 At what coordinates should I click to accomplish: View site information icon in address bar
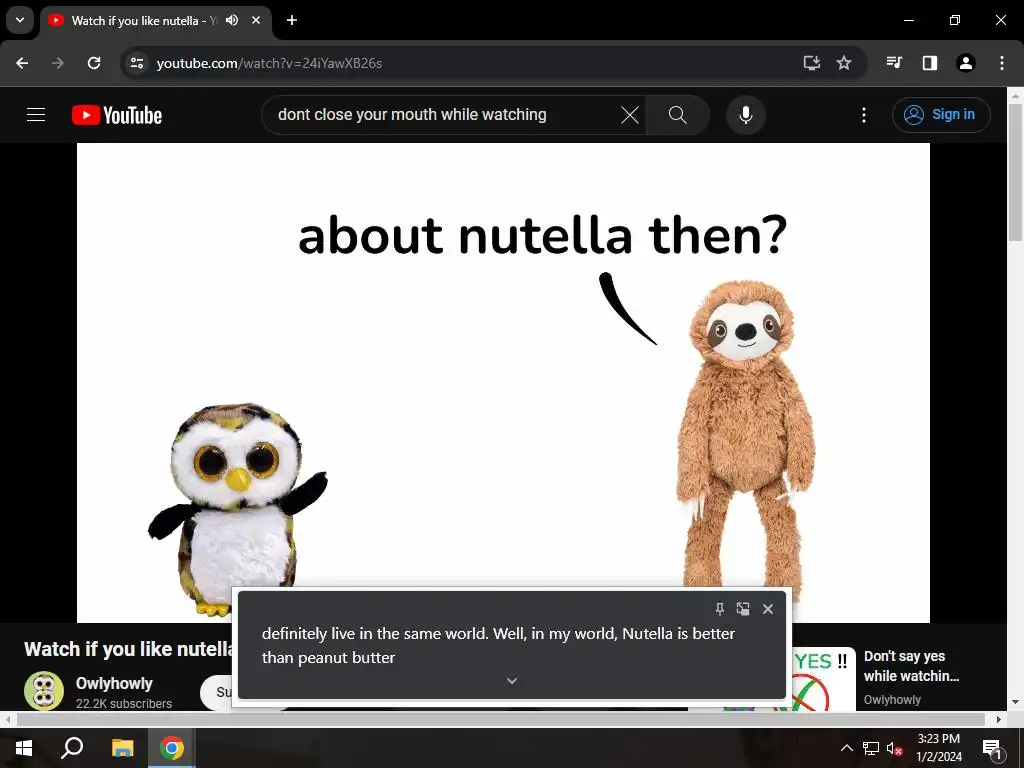click(137, 63)
